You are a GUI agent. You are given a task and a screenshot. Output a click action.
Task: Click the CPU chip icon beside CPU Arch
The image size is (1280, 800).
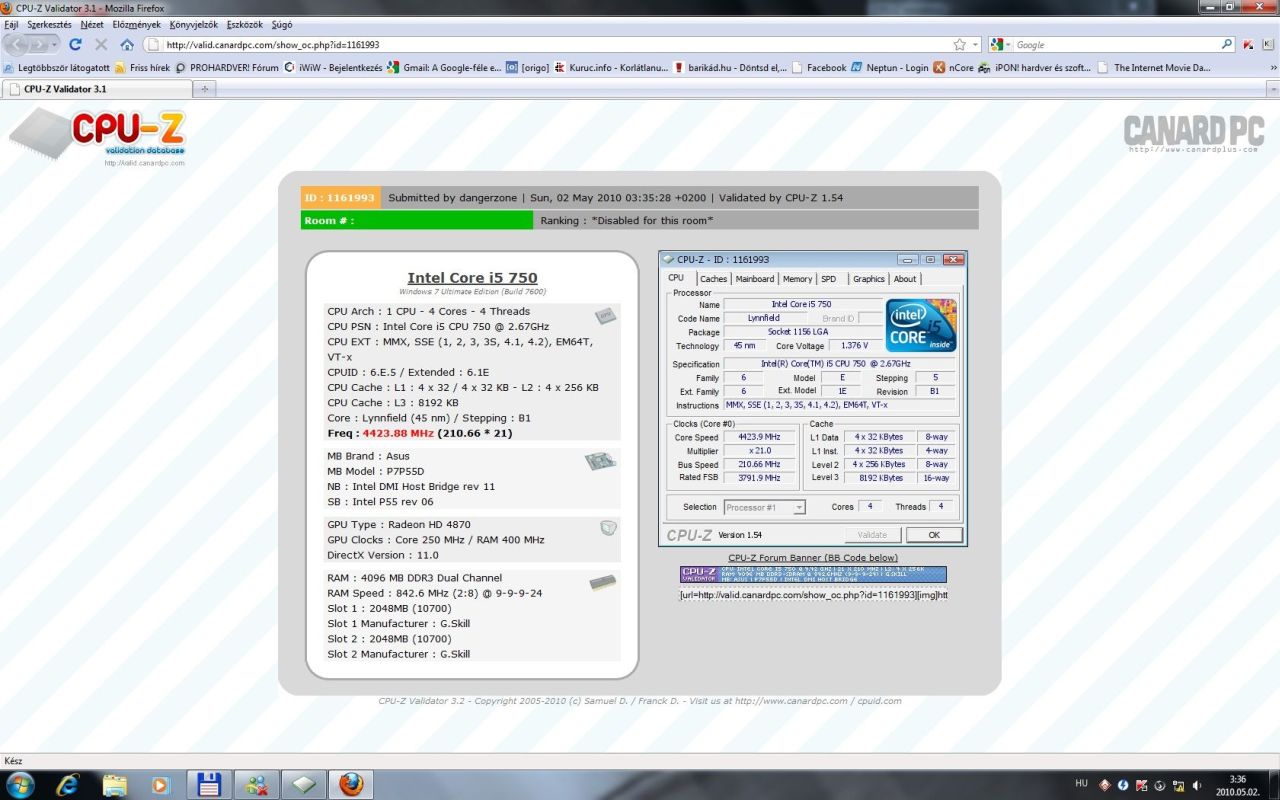click(605, 316)
